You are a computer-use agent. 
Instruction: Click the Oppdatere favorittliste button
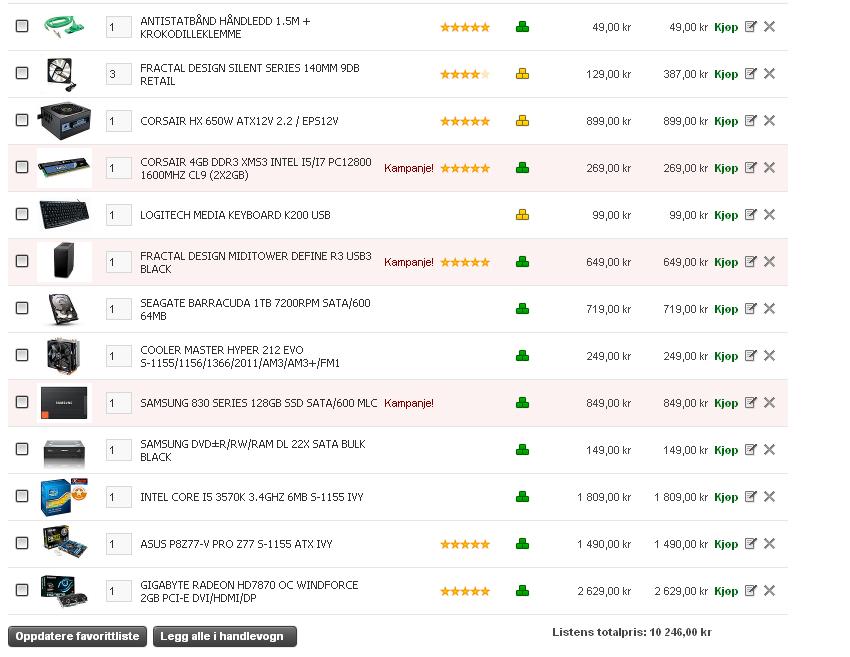click(x=78, y=636)
